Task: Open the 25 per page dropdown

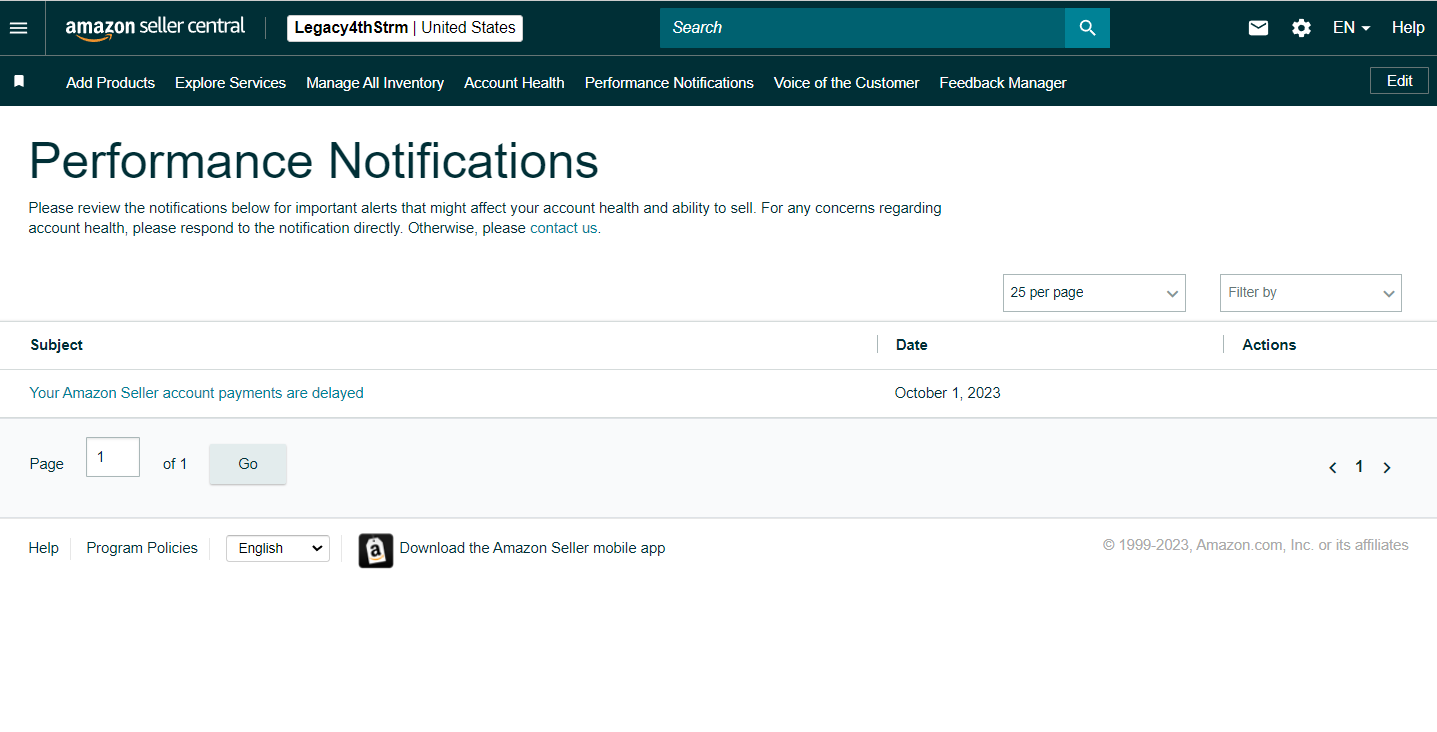Action: pos(1094,293)
